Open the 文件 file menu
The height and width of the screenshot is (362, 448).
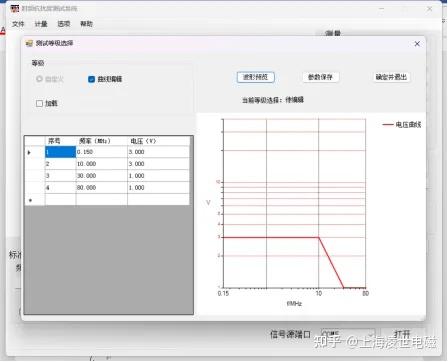[18, 24]
